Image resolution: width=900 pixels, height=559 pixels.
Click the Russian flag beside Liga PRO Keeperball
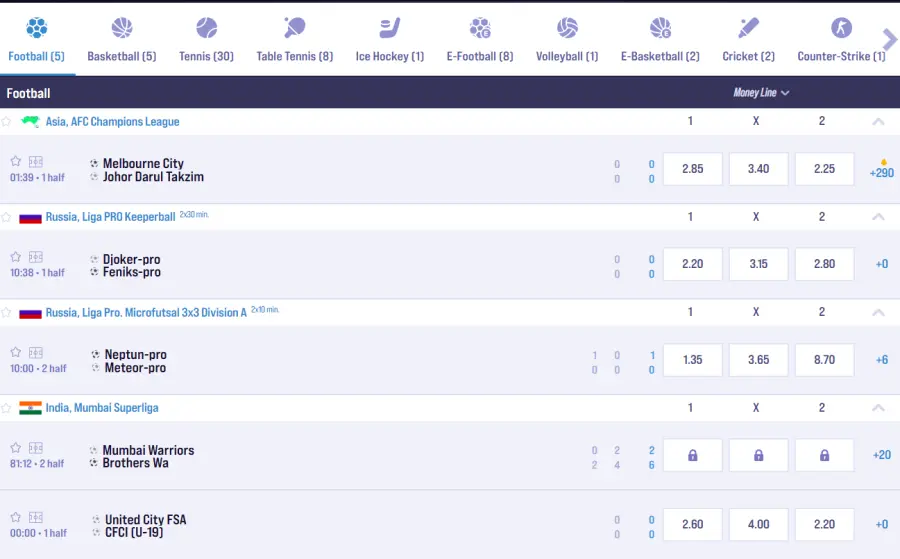30,218
